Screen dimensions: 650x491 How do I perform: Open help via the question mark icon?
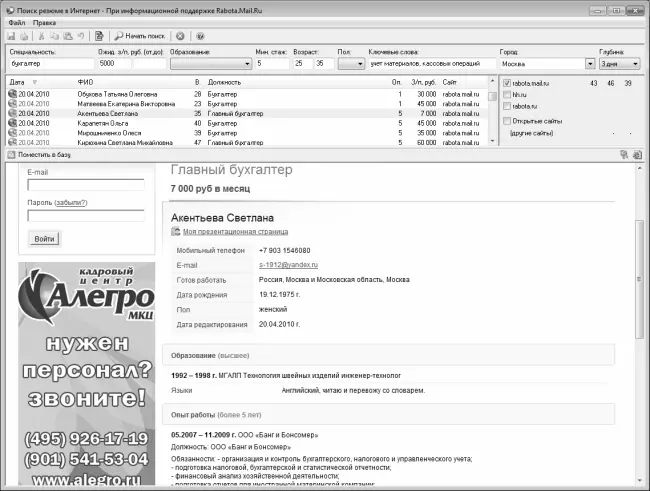tap(200, 35)
